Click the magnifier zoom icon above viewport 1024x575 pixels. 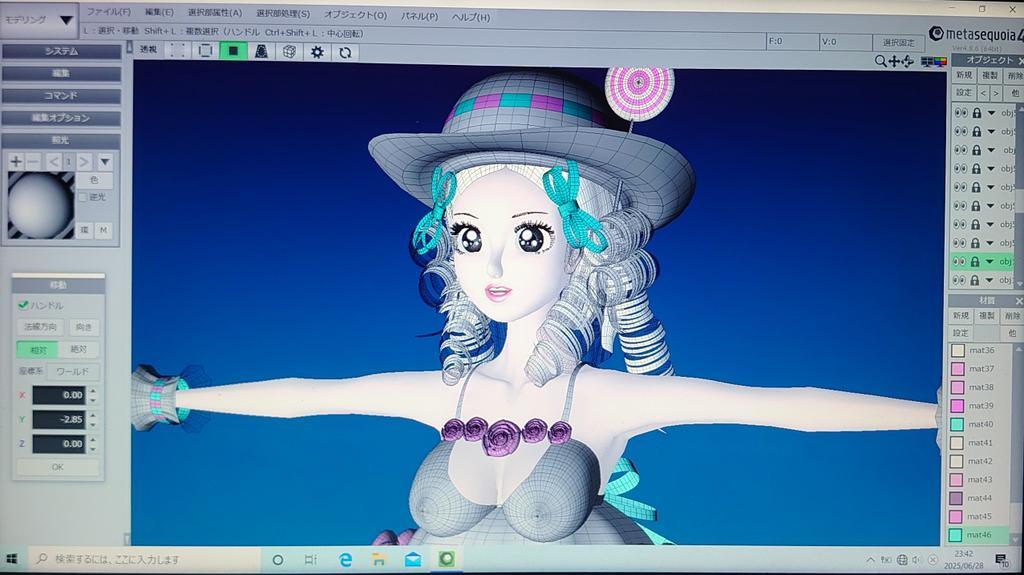click(x=880, y=61)
